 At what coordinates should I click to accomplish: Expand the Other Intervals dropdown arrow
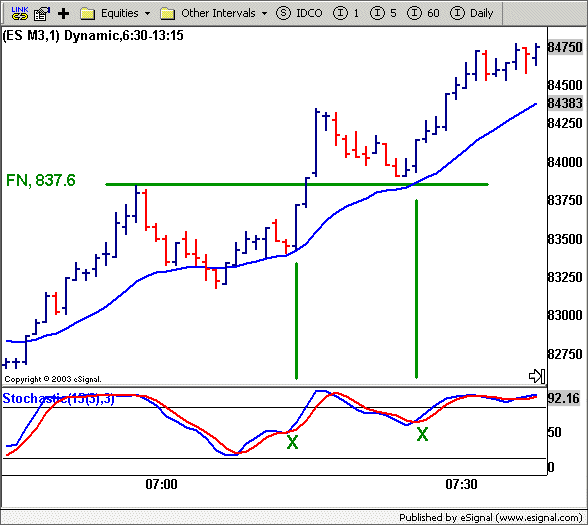264,14
